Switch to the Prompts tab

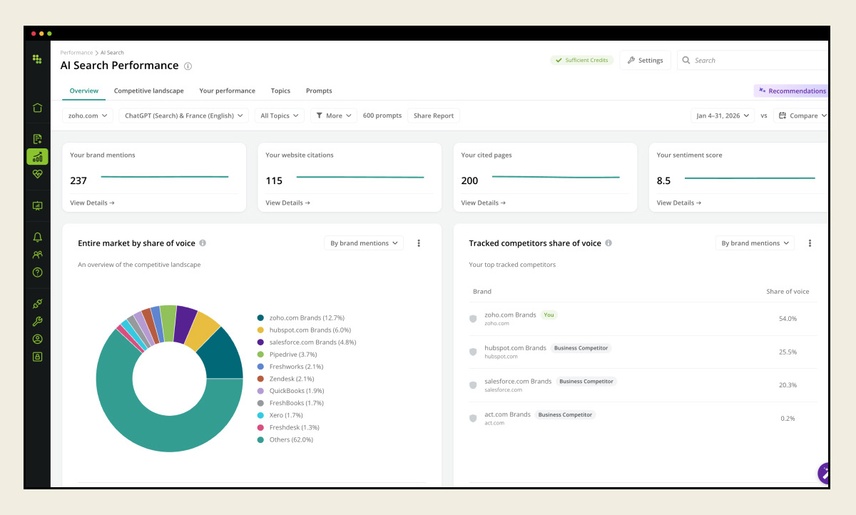[x=319, y=91]
